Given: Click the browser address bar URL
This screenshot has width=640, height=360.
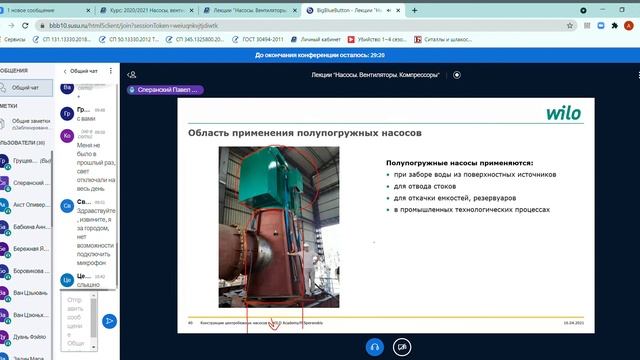Looking at the screenshot, I should click(133, 26).
